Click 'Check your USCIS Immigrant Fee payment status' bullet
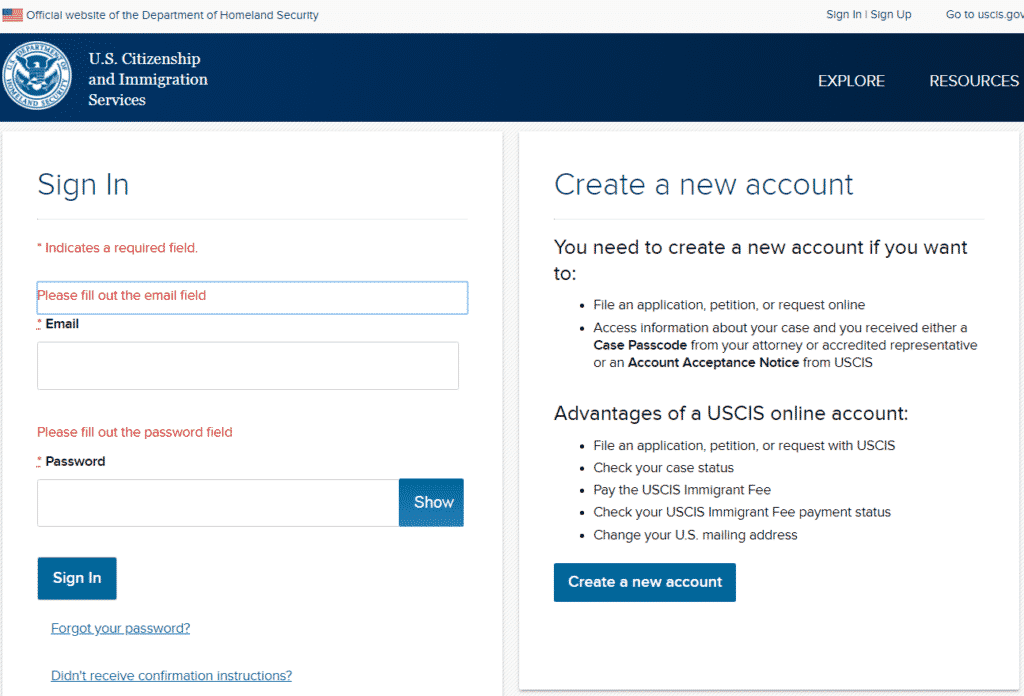1024x696 pixels. click(x=742, y=513)
